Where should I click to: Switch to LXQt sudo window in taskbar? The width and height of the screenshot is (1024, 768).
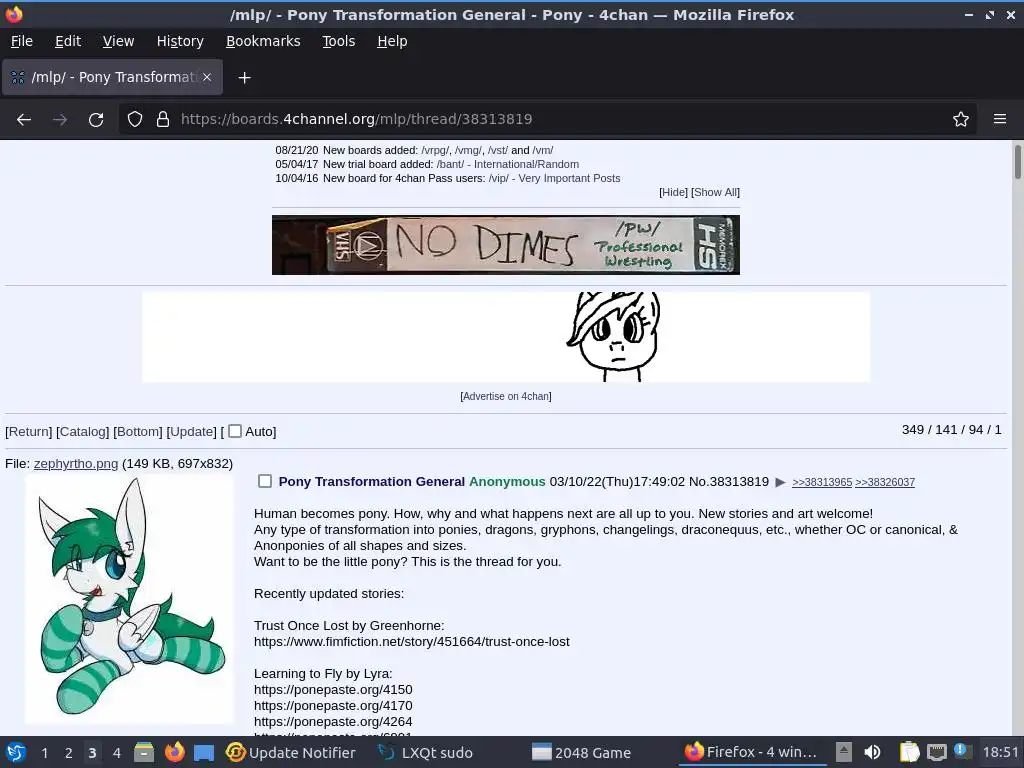pyautogui.click(x=428, y=752)
